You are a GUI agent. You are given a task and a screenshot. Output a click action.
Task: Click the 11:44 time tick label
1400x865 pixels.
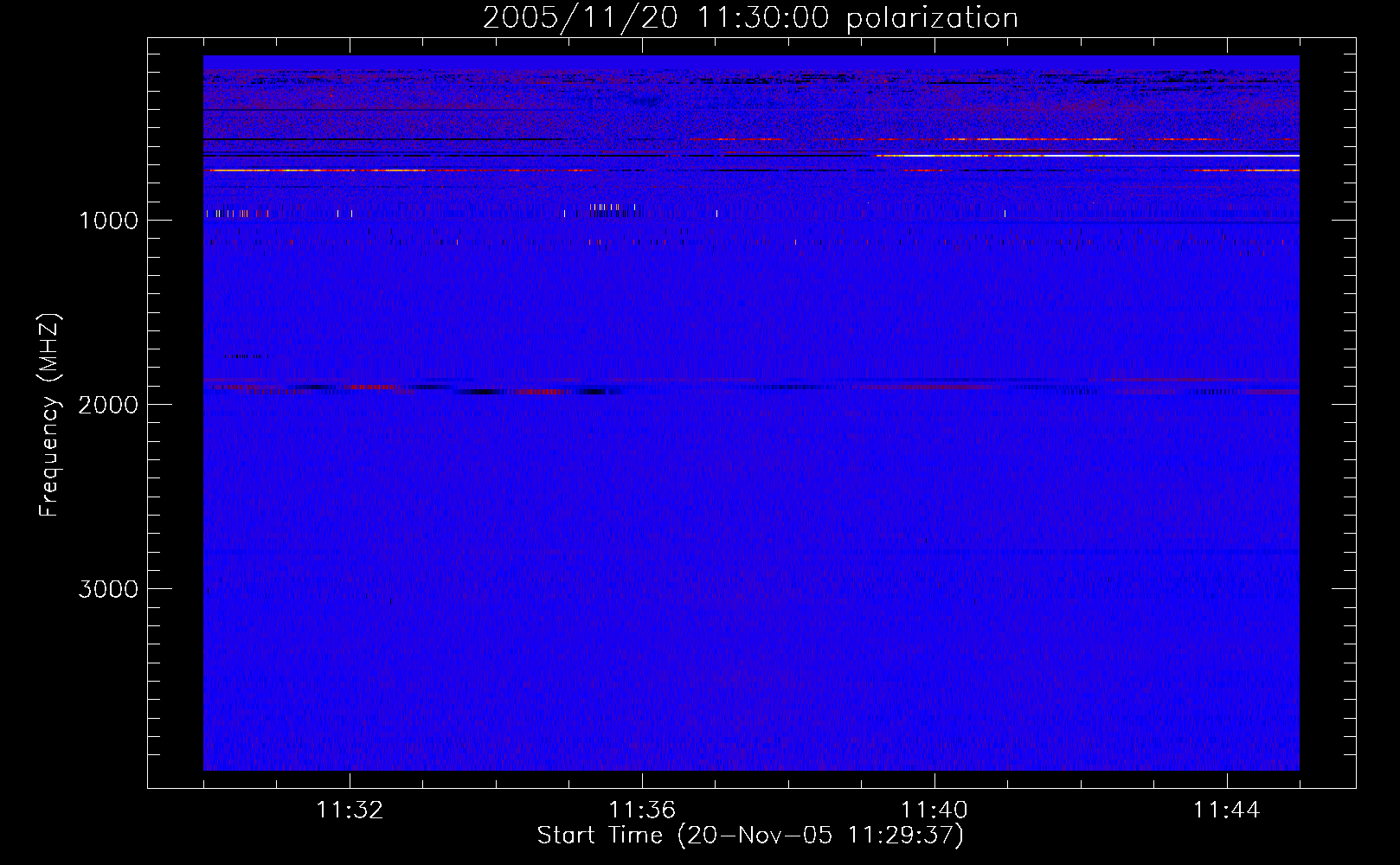pyautogui.click(x=1227, y=811)
